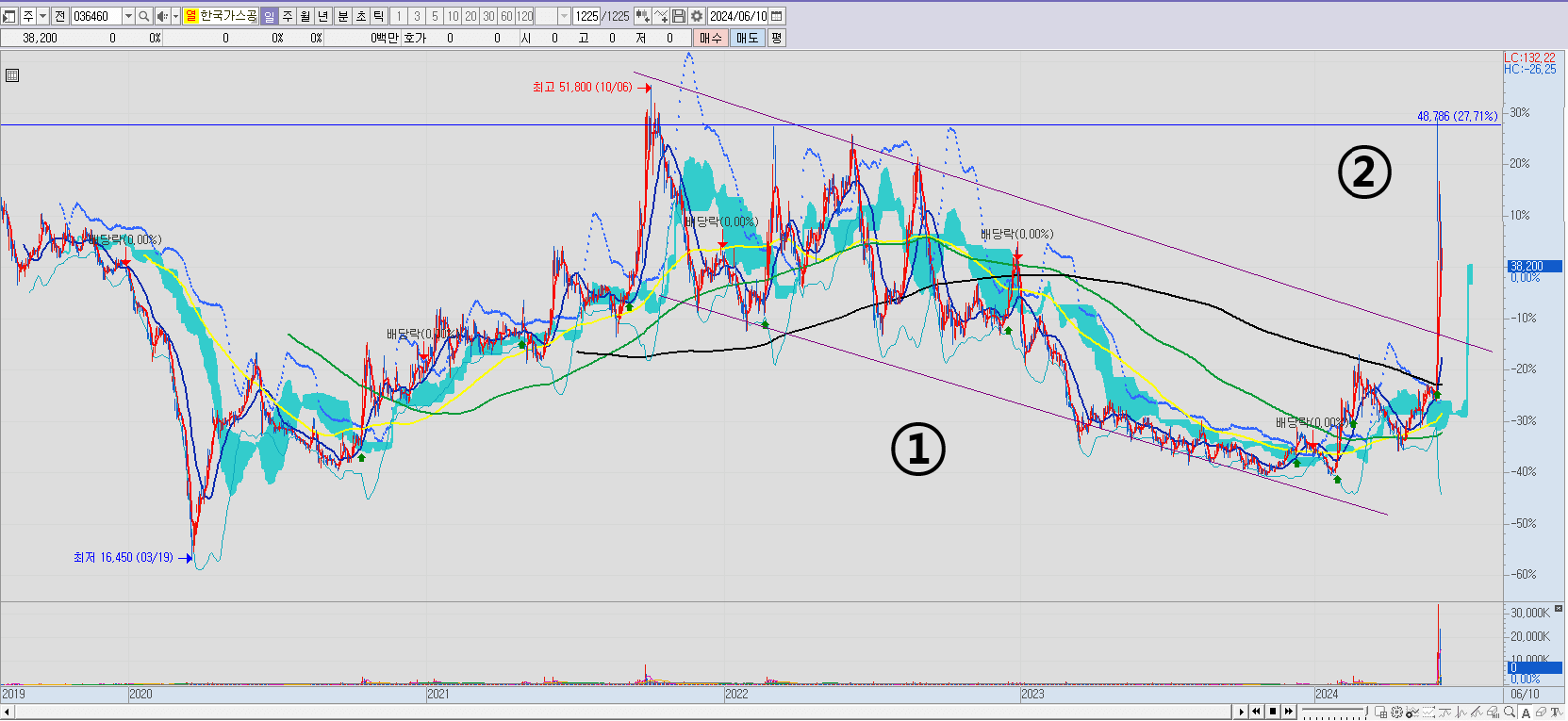The height and width of the screenshot is (721, 1568).
Task: Click the compare stocks icon next to 1225/1225
Action: coord(643,16)
